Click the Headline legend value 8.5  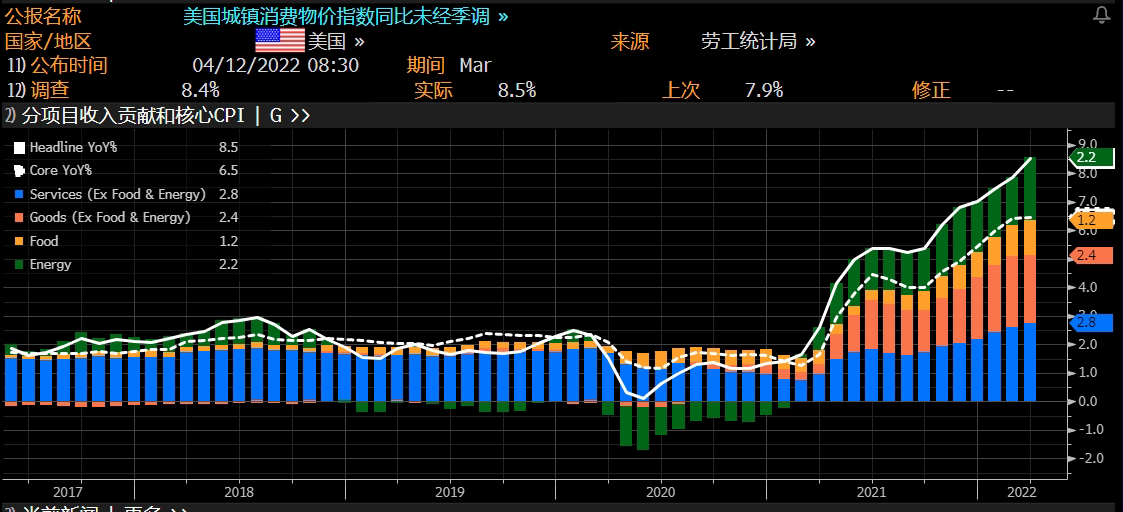[x=229, y=148]
